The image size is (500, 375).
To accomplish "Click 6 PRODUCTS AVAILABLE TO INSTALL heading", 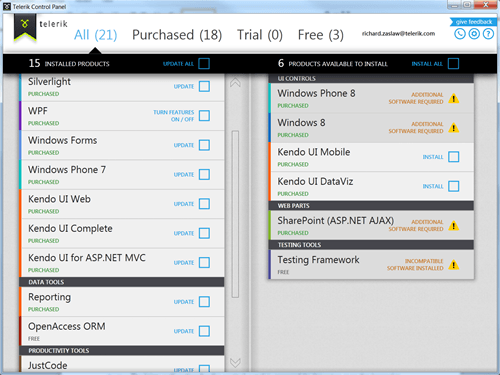I will click(333, 63).
